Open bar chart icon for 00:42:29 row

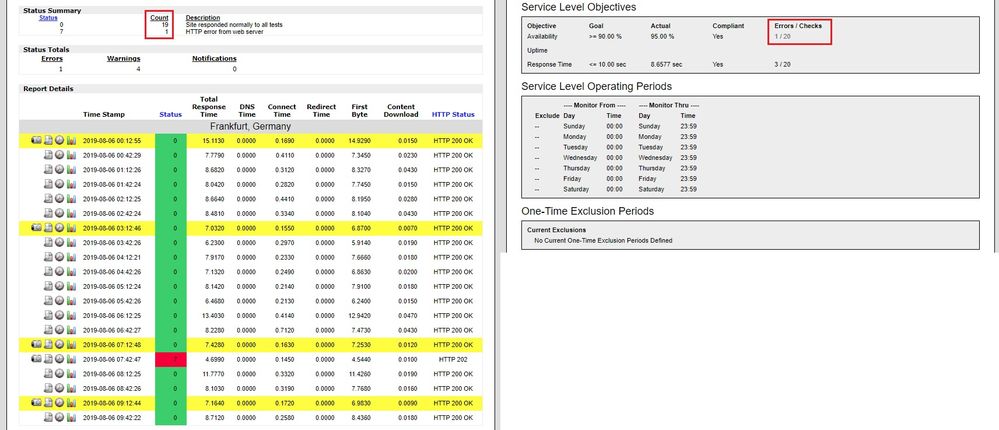click(x=72, y=155)
